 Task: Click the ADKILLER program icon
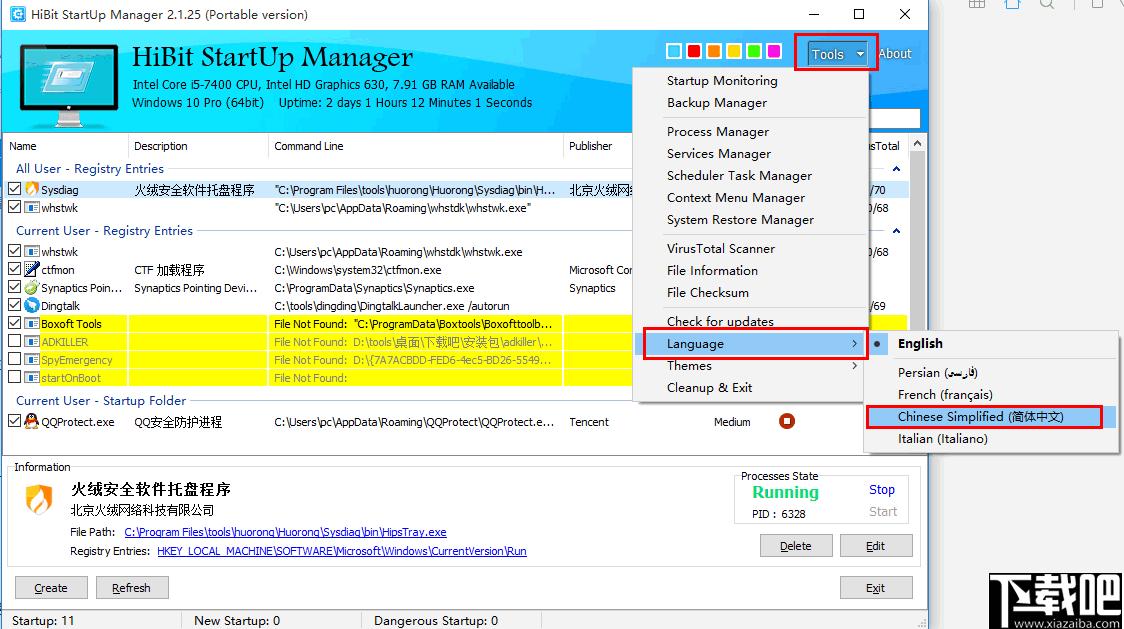tap(32, 342)
